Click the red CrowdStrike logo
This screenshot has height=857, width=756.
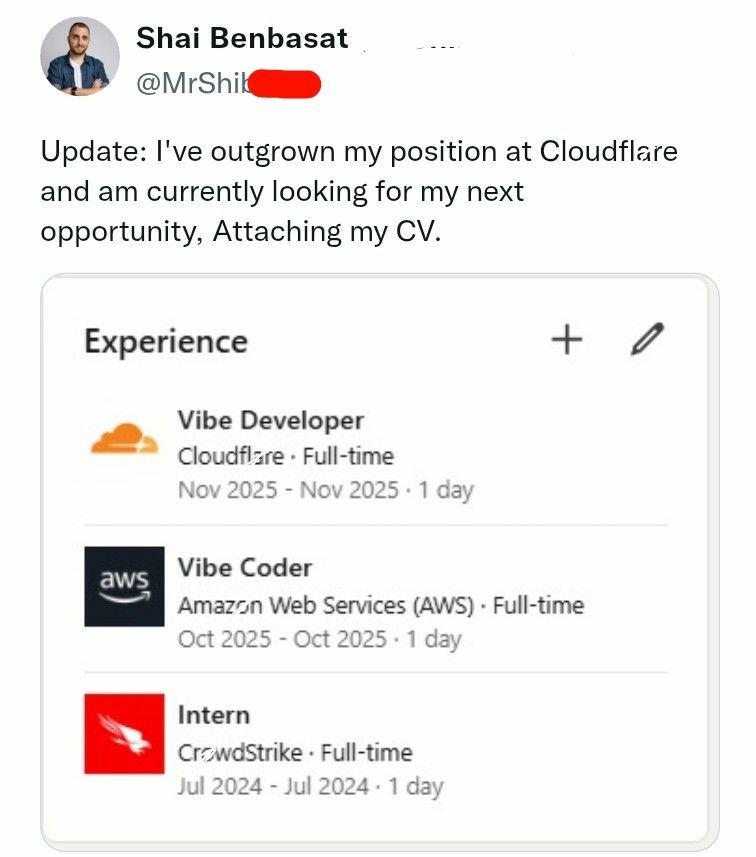point(124,734)
